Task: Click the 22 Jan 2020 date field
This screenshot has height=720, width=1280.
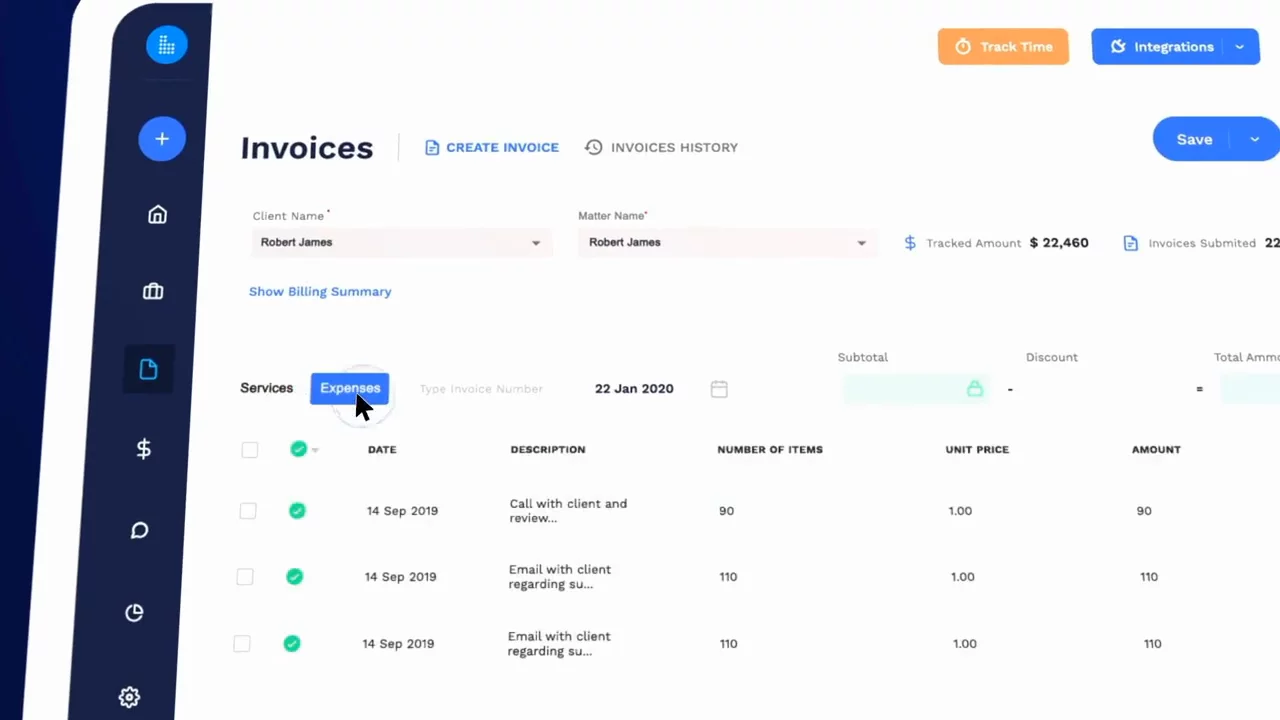Action: click(x=634, y=389)
